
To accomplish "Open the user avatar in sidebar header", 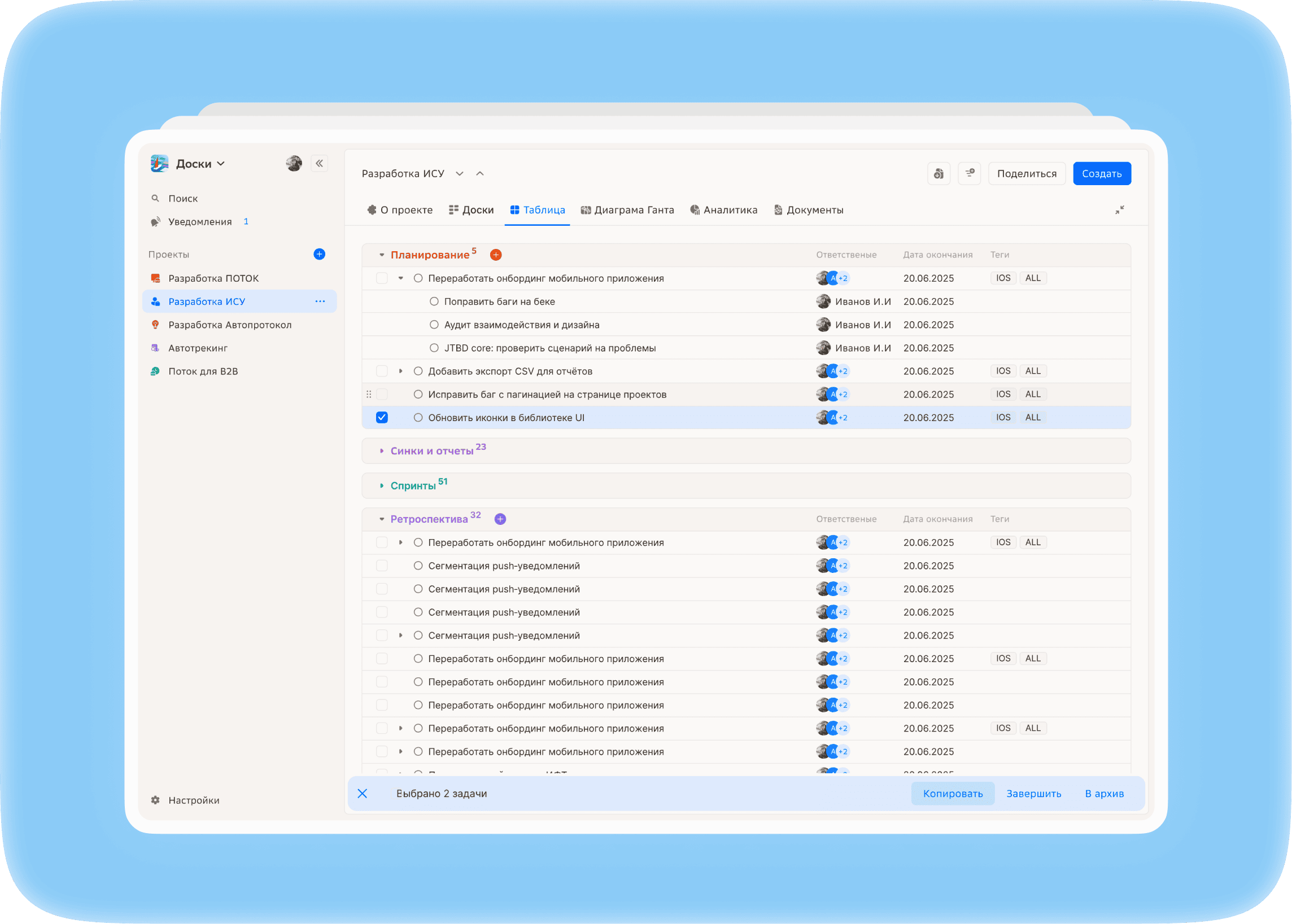I will 294,164.
